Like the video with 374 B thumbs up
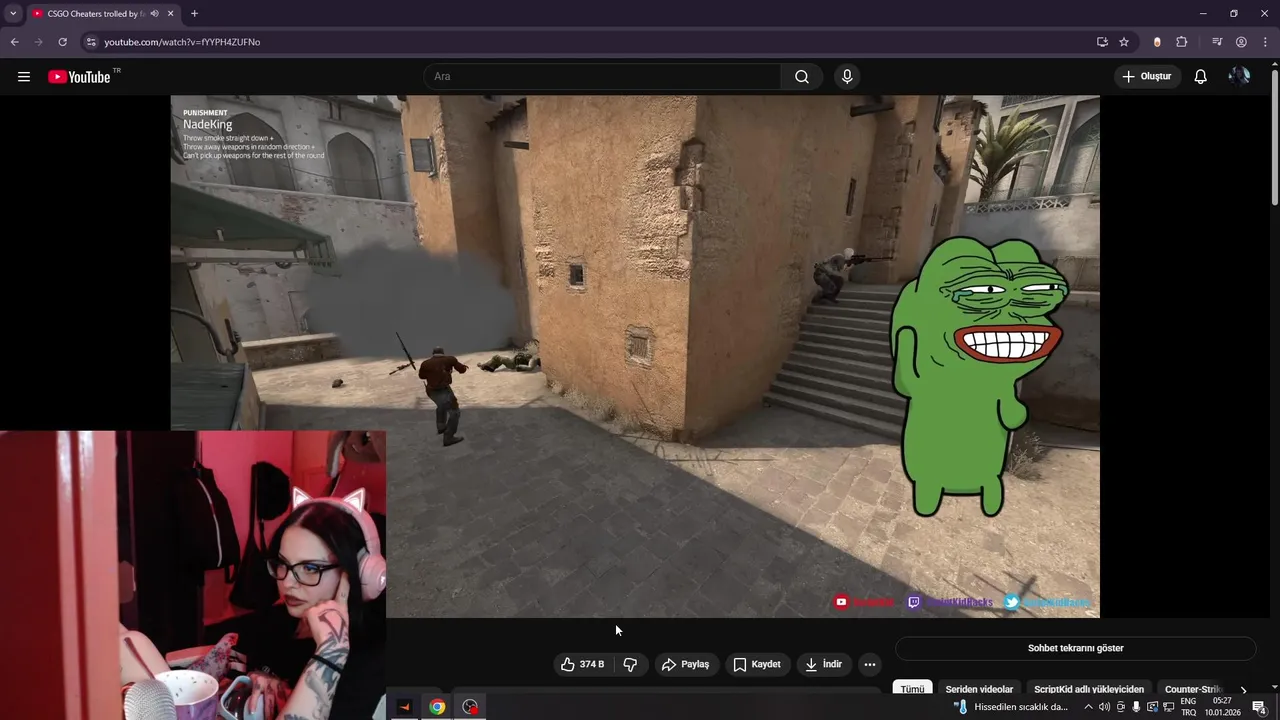This screenshot has height=720, width=1280. click(x=582, y=664)
